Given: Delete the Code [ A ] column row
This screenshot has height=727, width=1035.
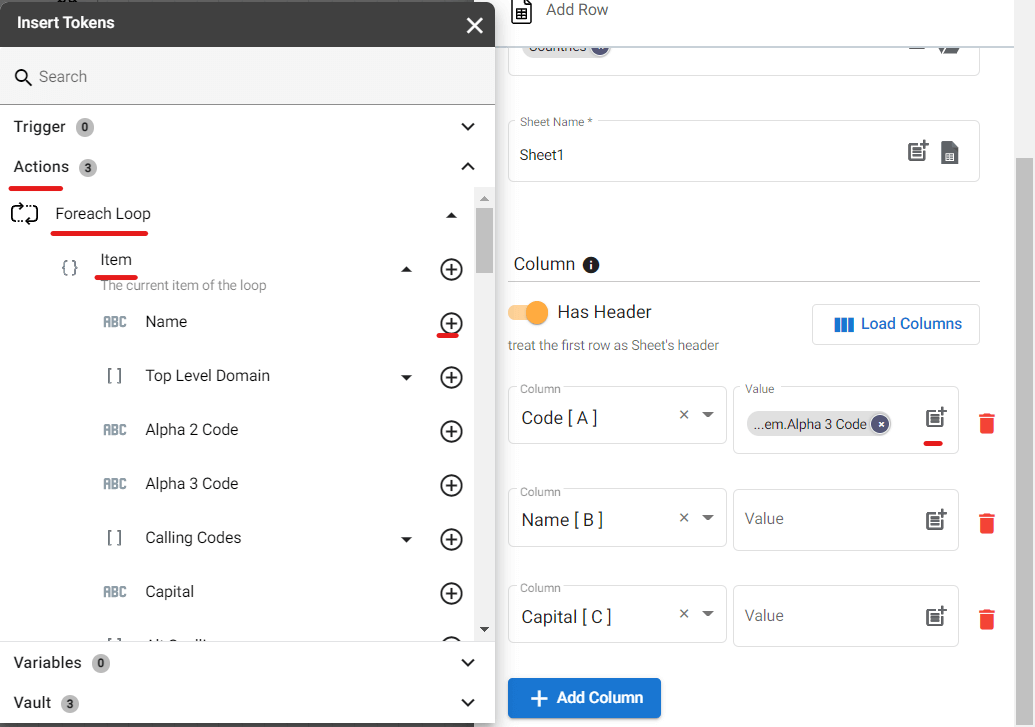Looking at the screenshot, I should [987, 423].
